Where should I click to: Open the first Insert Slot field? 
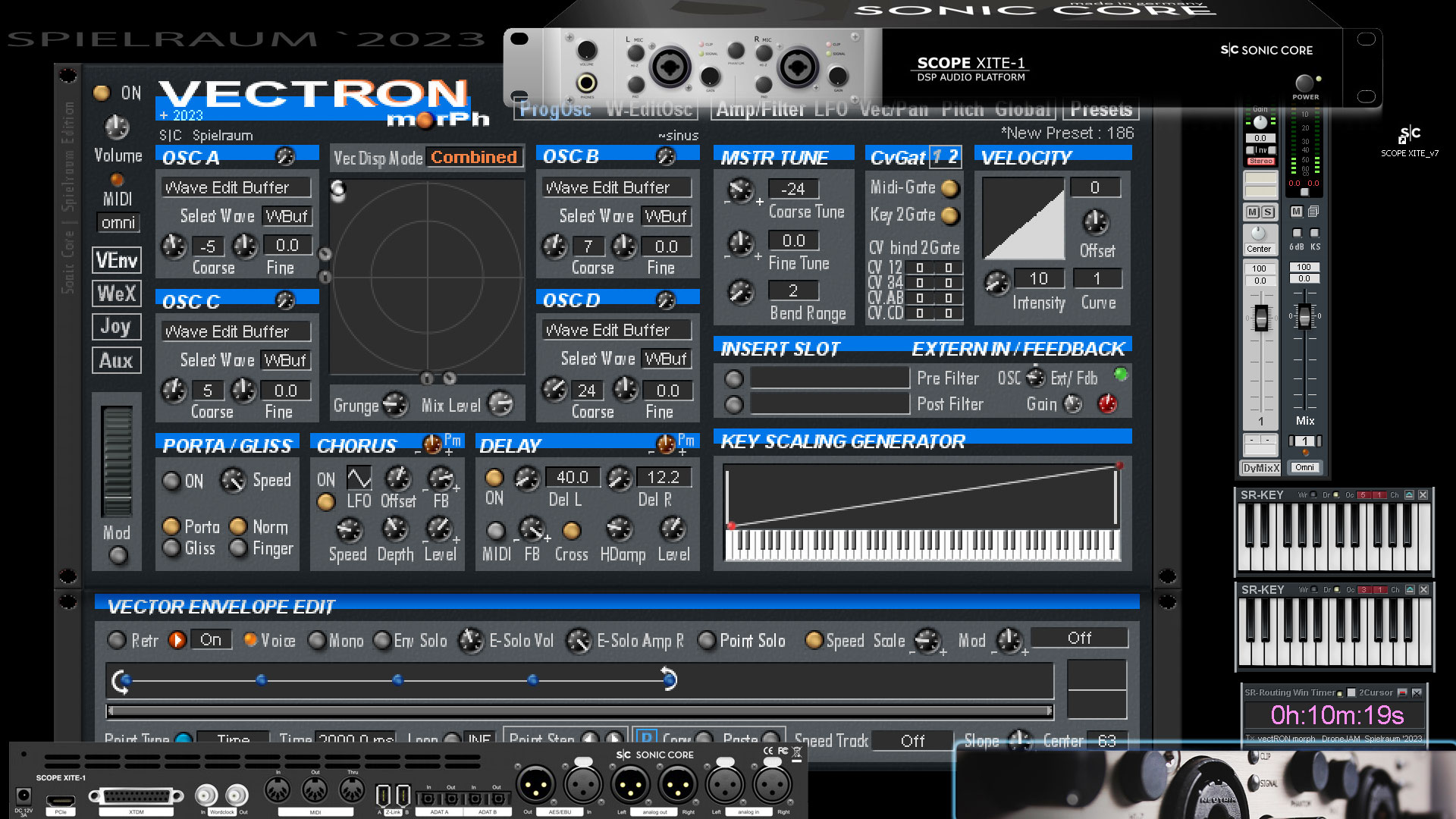coord(830,378)
